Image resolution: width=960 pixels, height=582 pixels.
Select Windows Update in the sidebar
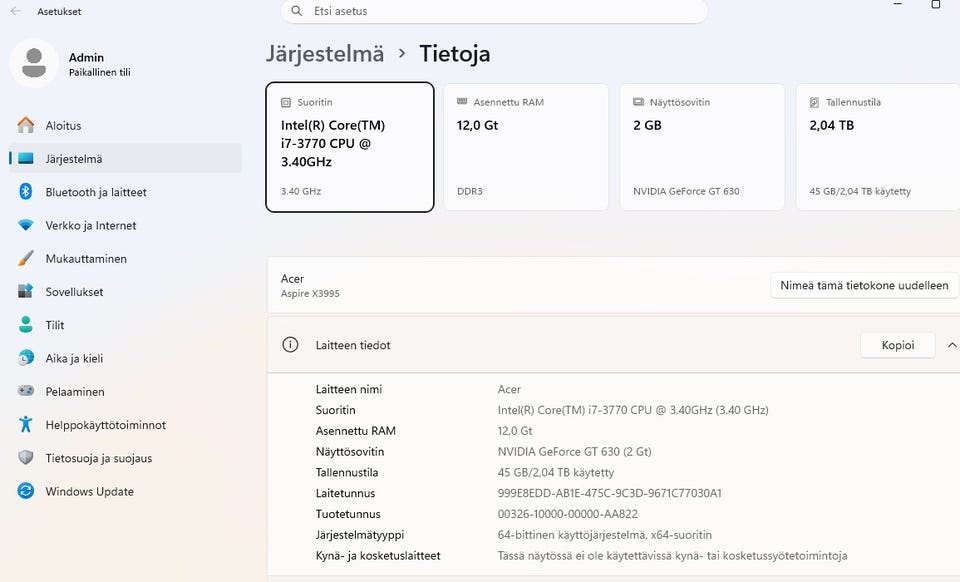(126, 491)
